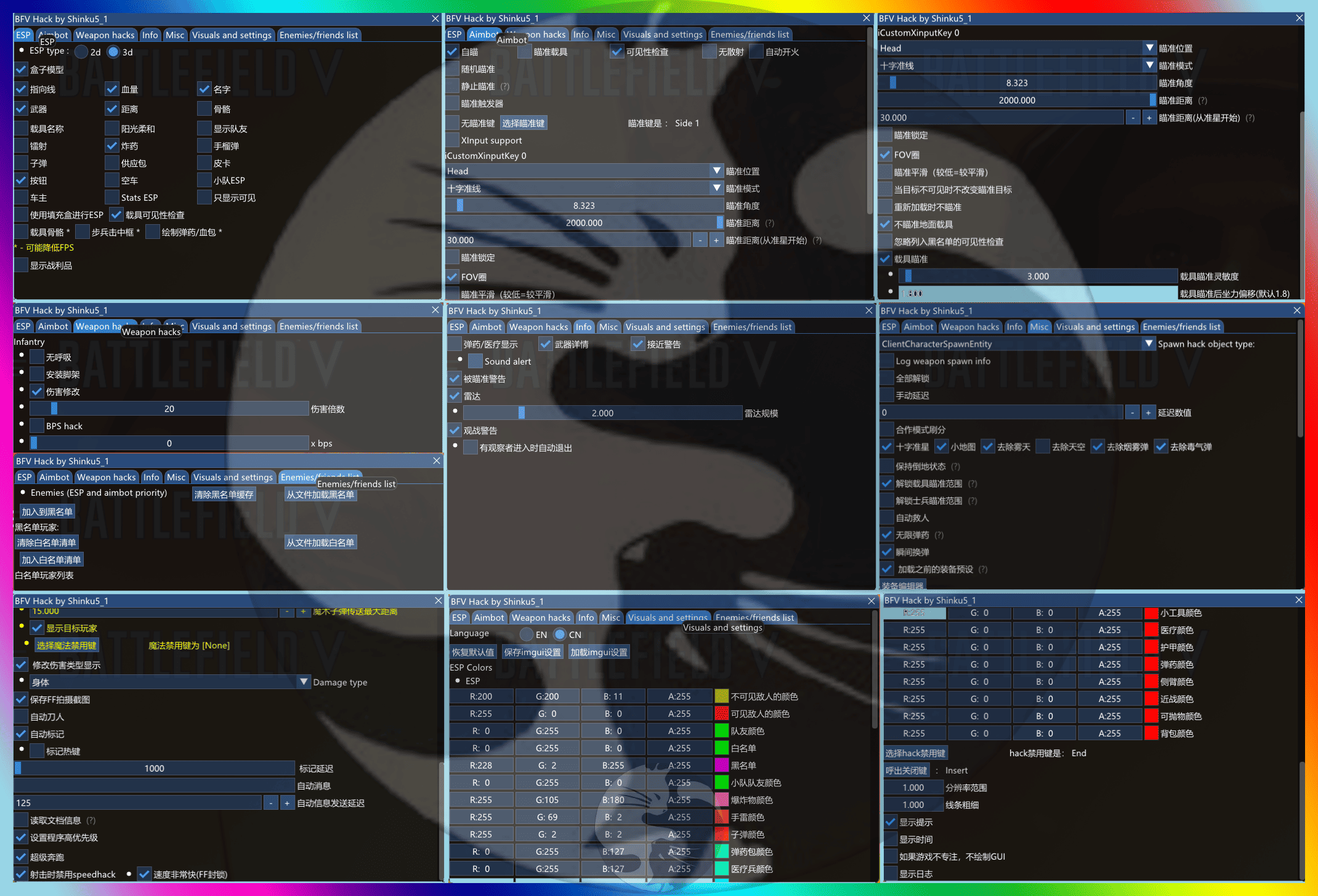1318x896 pixels.
Task: Click the help marker next to 静止瞄准
Action: [x=505, y=87]
